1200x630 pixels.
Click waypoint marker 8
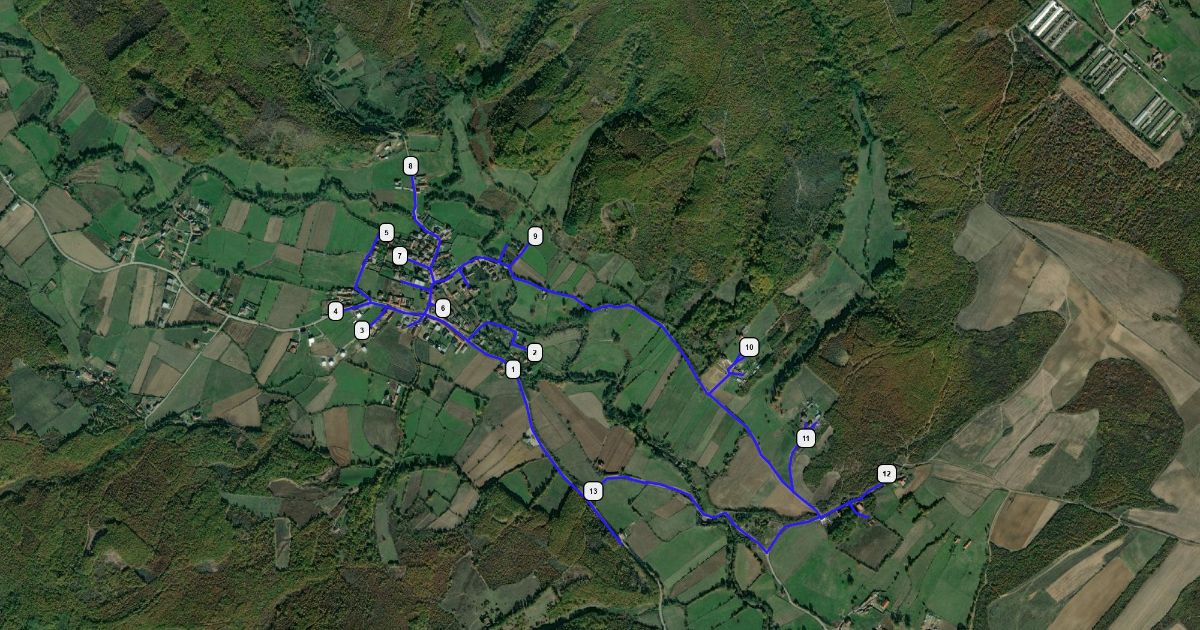tap(410, 165)
